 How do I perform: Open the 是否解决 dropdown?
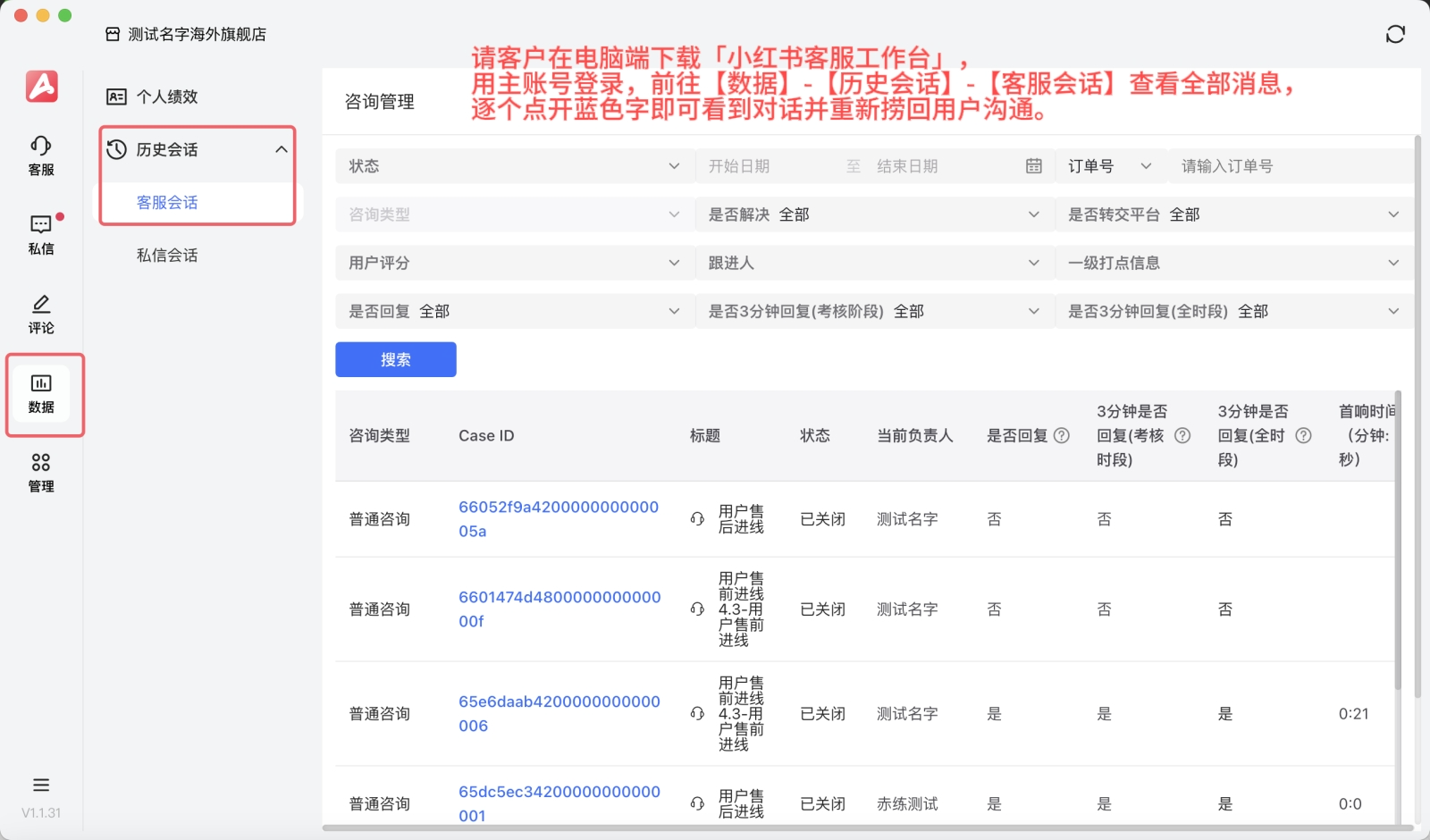pos(874,214)
